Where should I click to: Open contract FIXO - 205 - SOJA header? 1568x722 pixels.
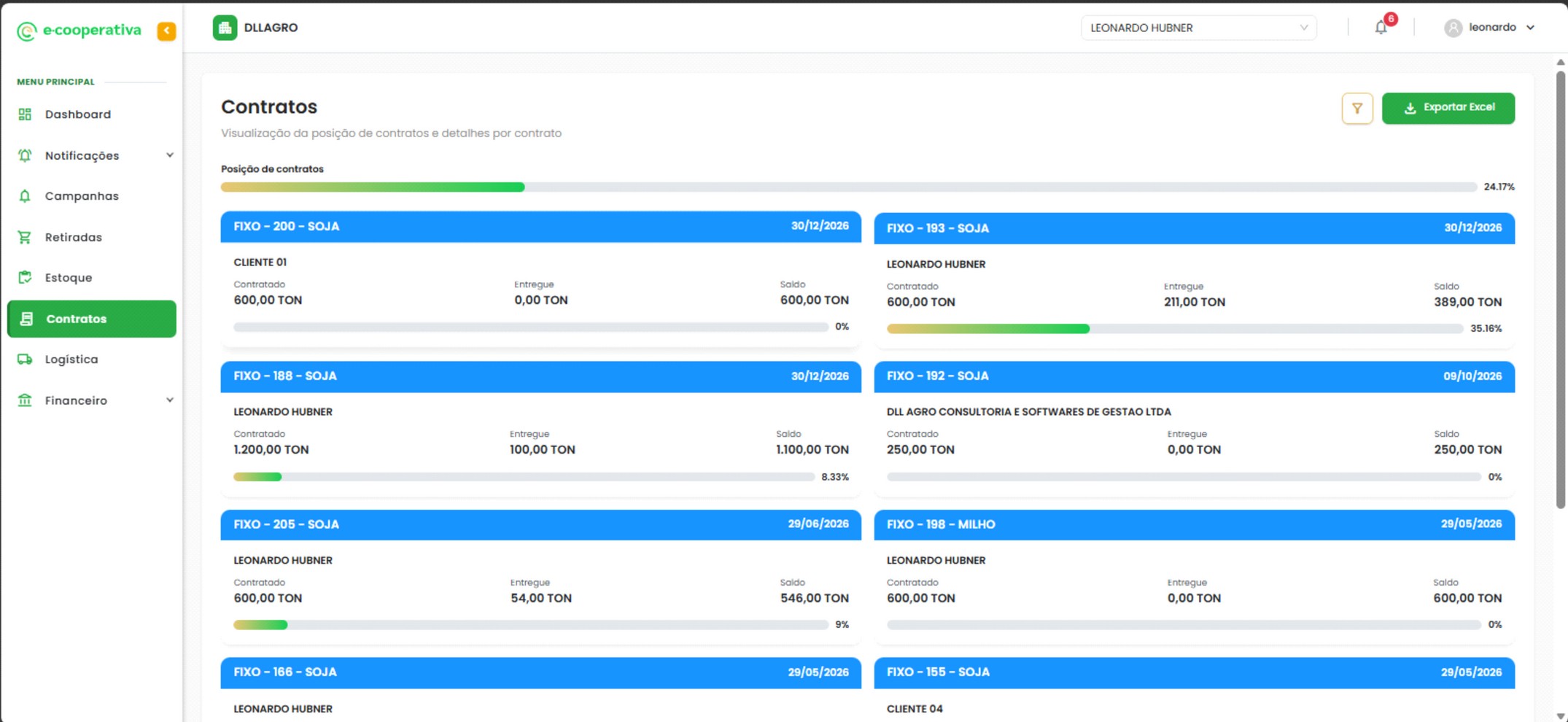point(540,524)
